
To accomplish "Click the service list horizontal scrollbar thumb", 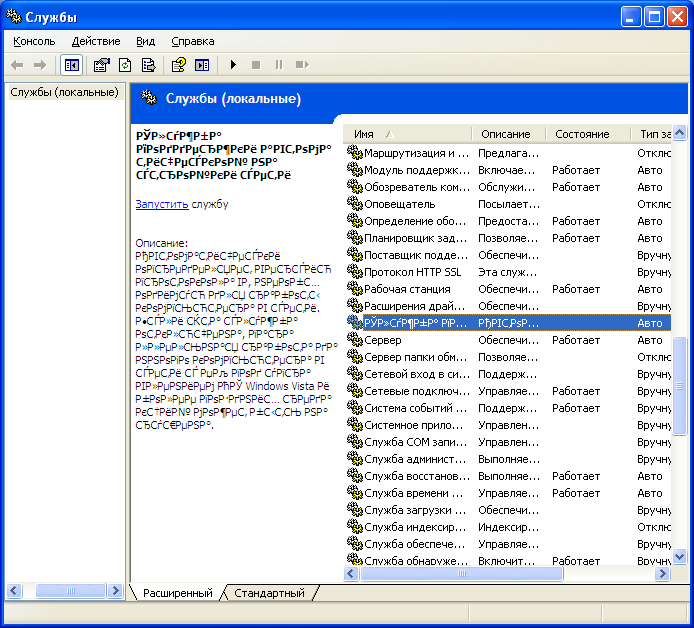I will (x=462, y=574).
